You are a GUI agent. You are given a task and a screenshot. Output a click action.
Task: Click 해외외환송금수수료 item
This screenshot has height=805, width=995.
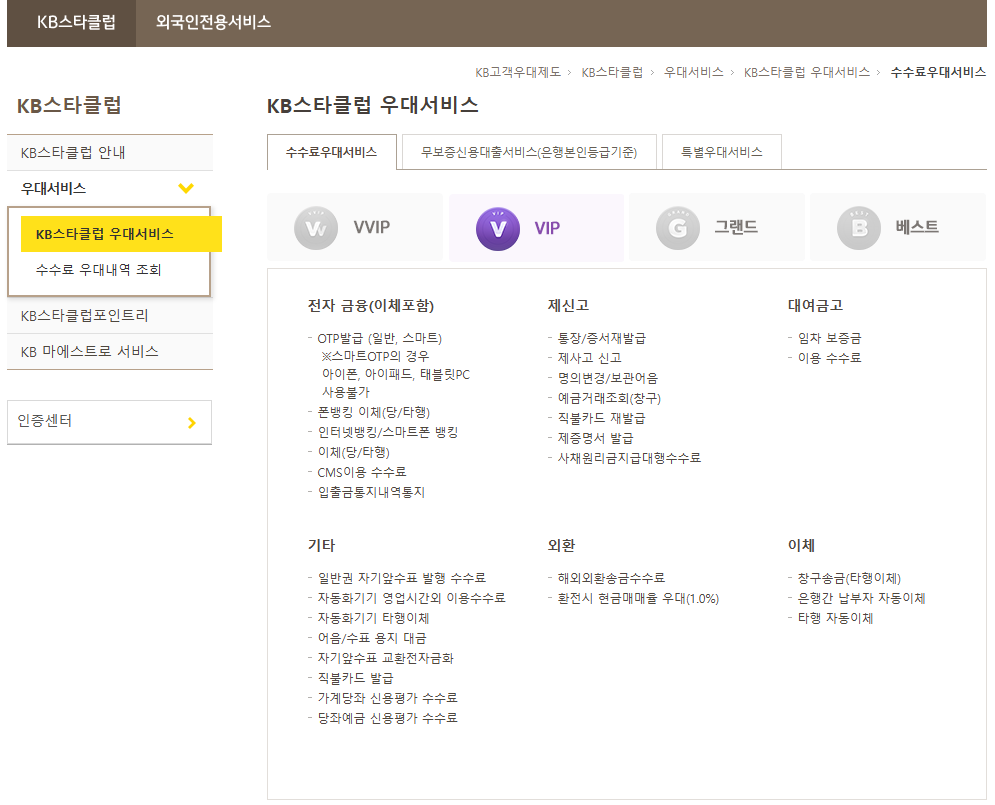pyautogui.click(x=611, y=579)
